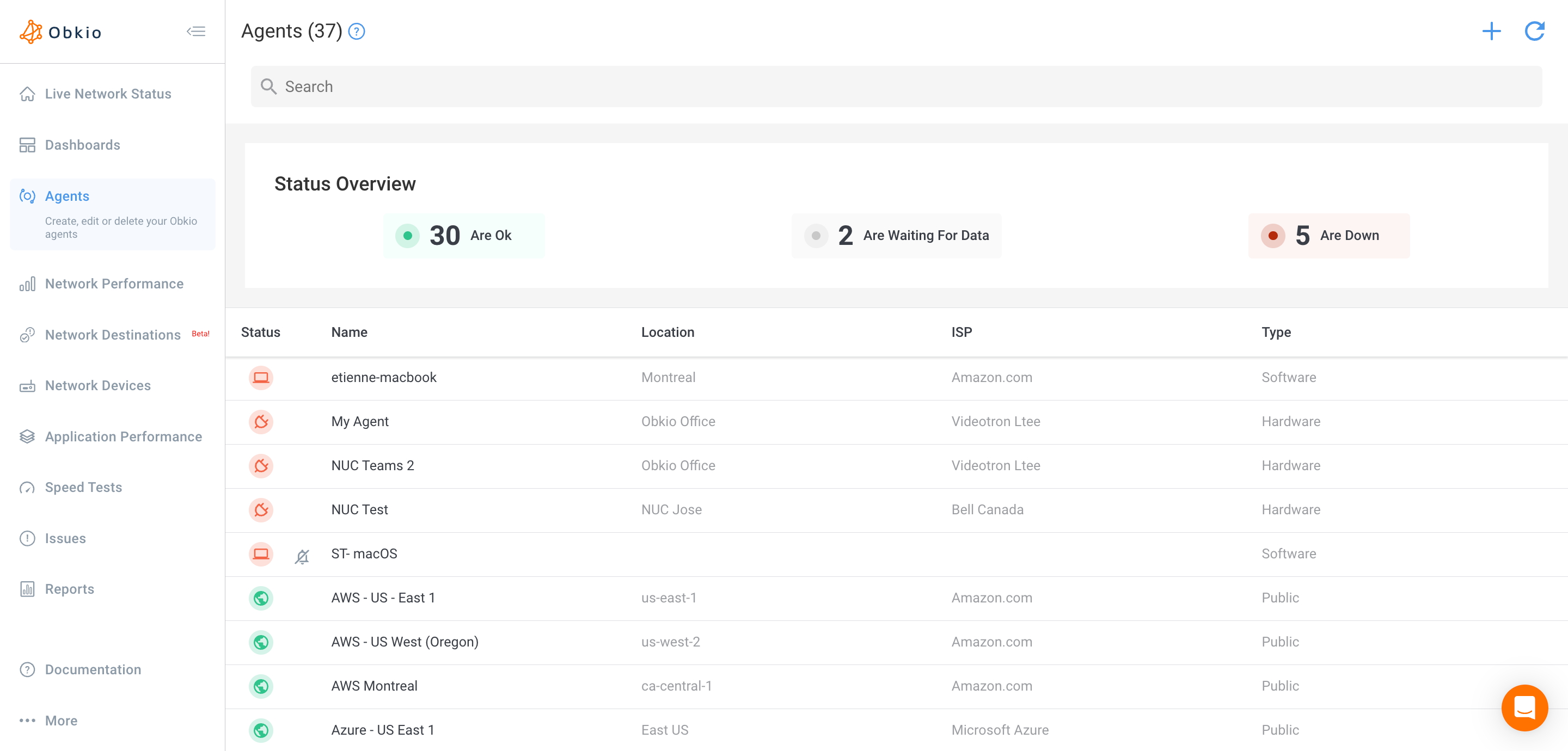Click the AWS Montreal globe status icon

point(261,686)
